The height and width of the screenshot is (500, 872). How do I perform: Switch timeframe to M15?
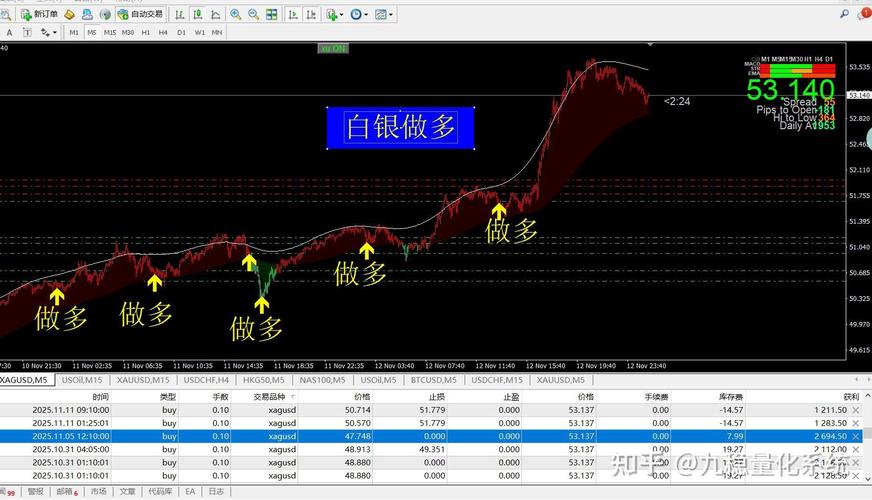coord(110,33)
